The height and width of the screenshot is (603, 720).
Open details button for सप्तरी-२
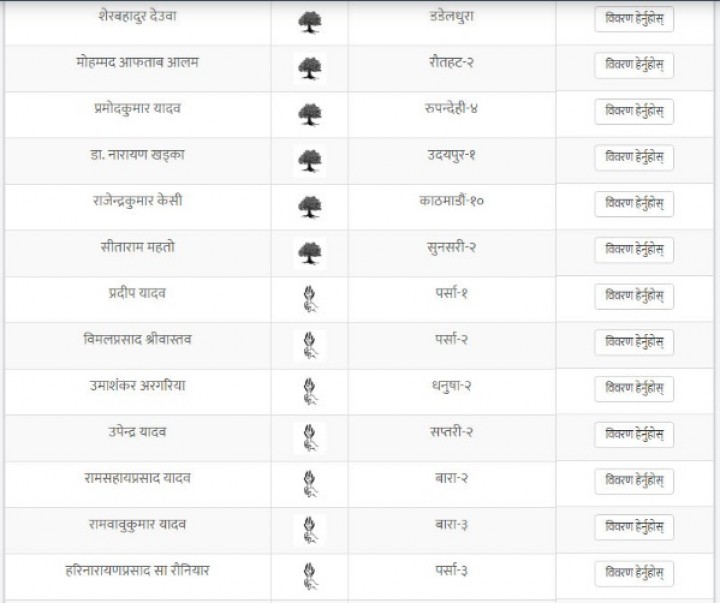634,435
